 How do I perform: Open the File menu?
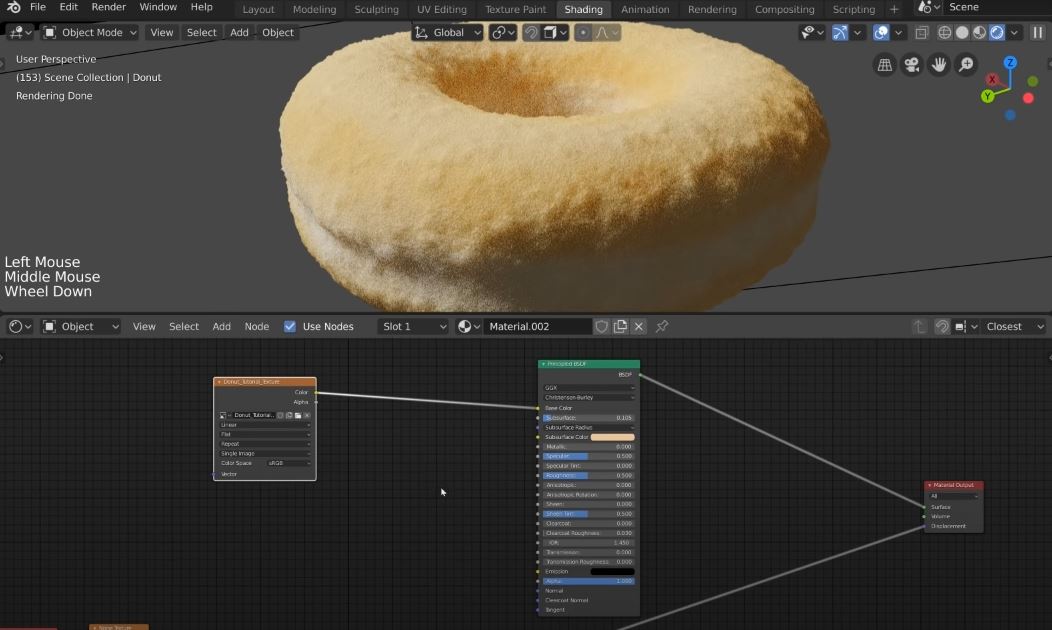38,7
